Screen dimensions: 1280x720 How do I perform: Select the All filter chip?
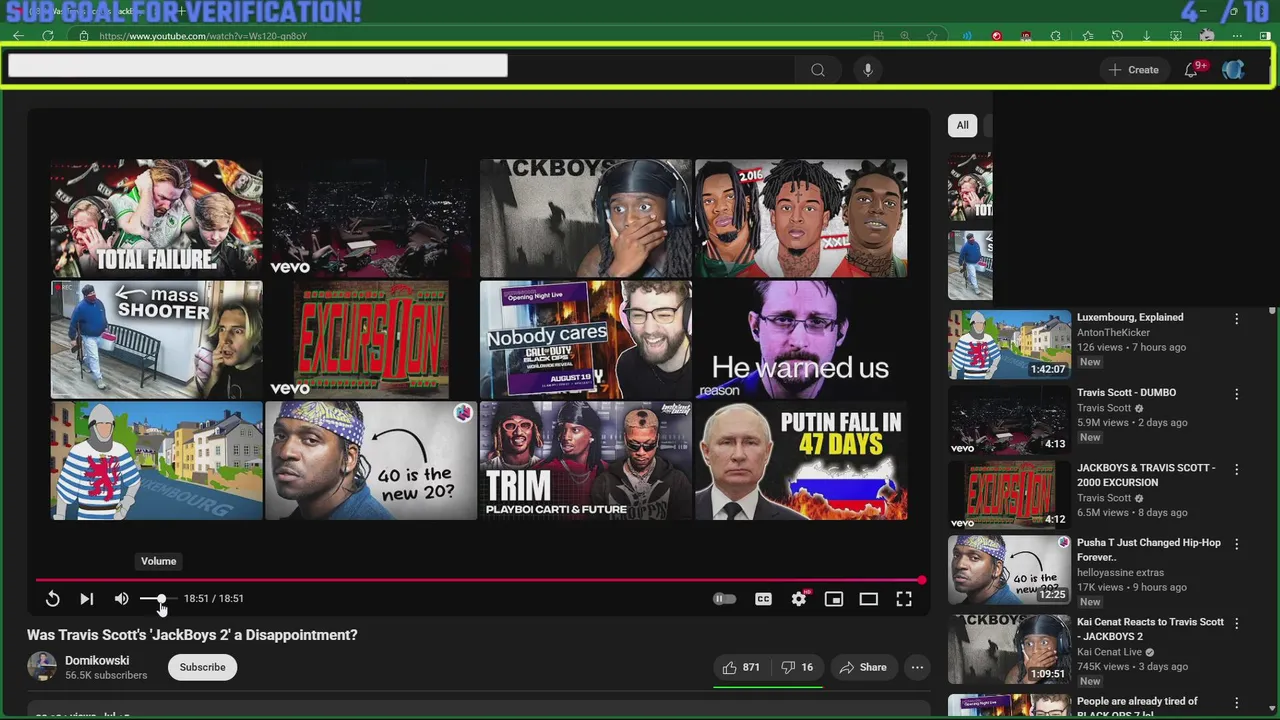tap(962, 125)
